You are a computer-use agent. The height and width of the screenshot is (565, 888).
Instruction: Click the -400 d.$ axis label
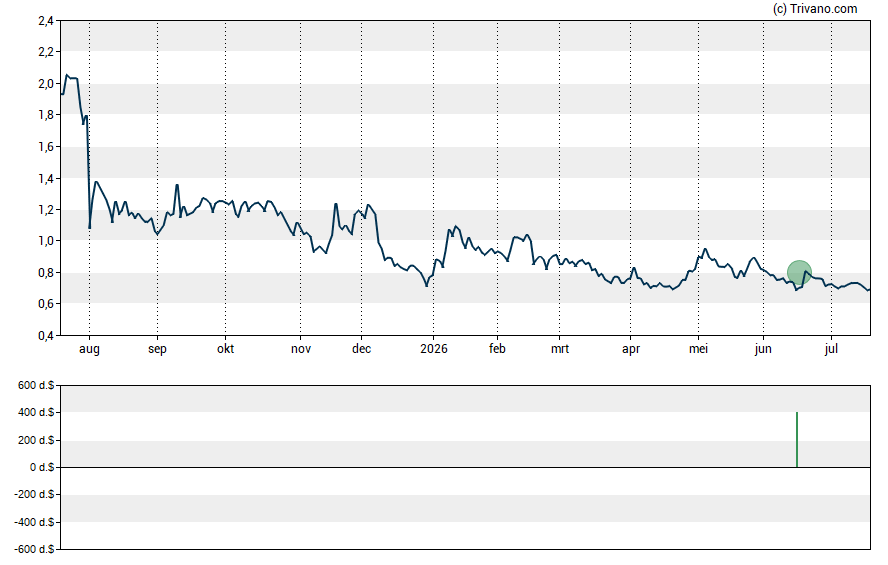click(34, 522)
